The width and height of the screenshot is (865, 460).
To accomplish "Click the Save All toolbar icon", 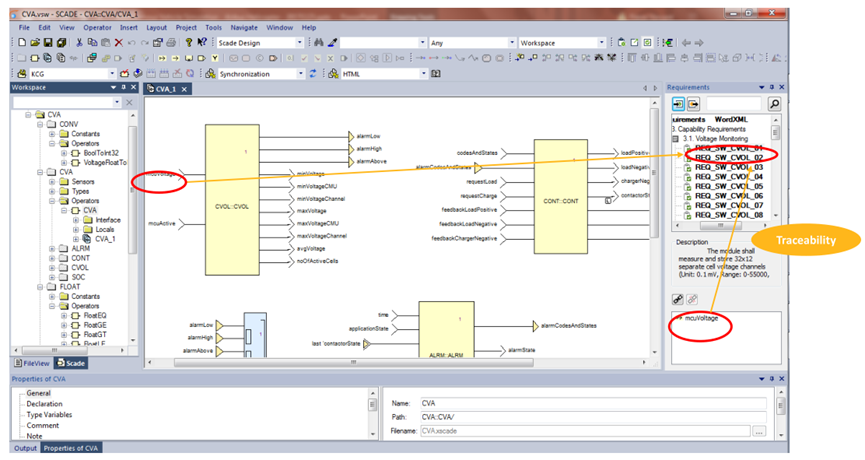I will click(x=61, y=42).
